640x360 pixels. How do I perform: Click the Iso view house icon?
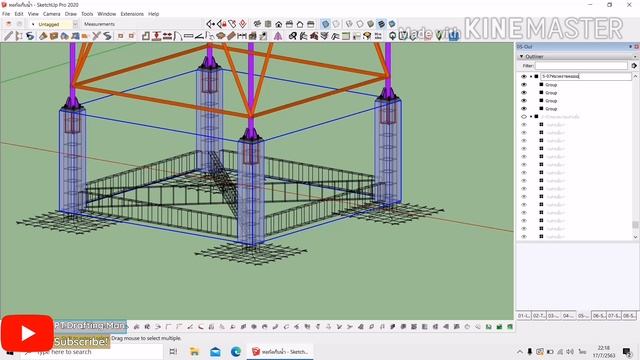(x=257, y=24)
